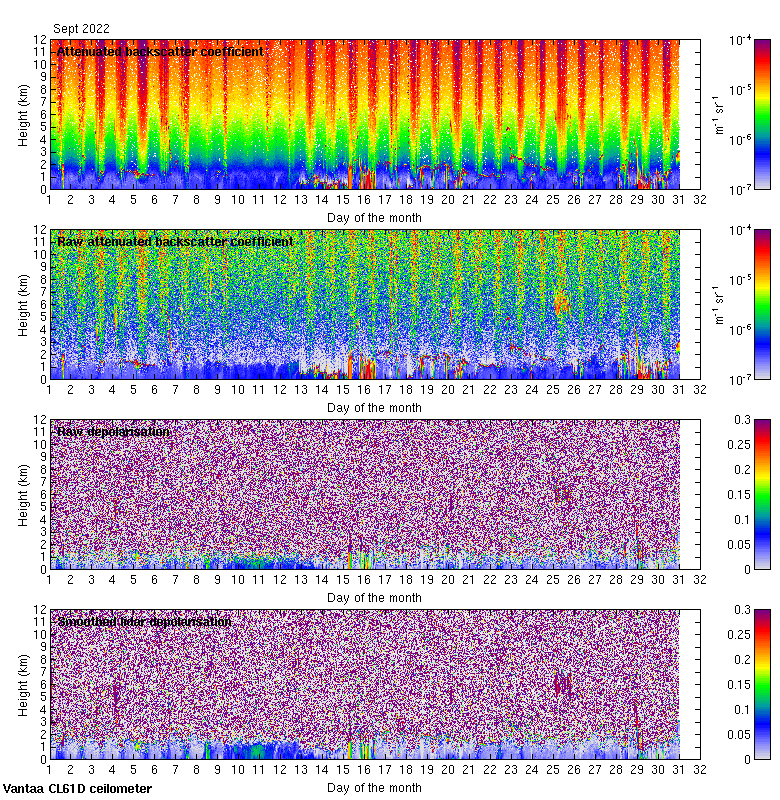Image resolution: width=780 pixels, height=800 pixels.
Task: Click the 'Vantaa CL61D ceilometer' caption
Action: point(77,789)
